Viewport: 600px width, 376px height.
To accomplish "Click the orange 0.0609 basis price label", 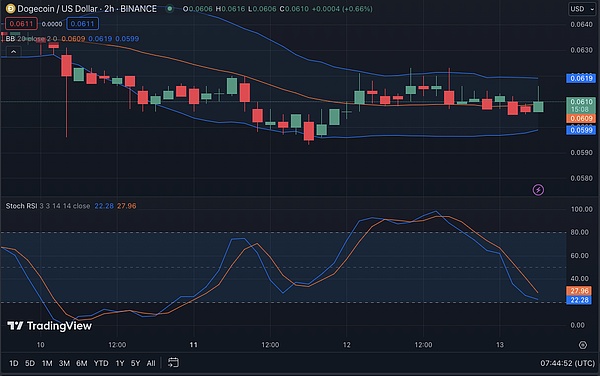I will pyautogui.click(x=581, y=119).
